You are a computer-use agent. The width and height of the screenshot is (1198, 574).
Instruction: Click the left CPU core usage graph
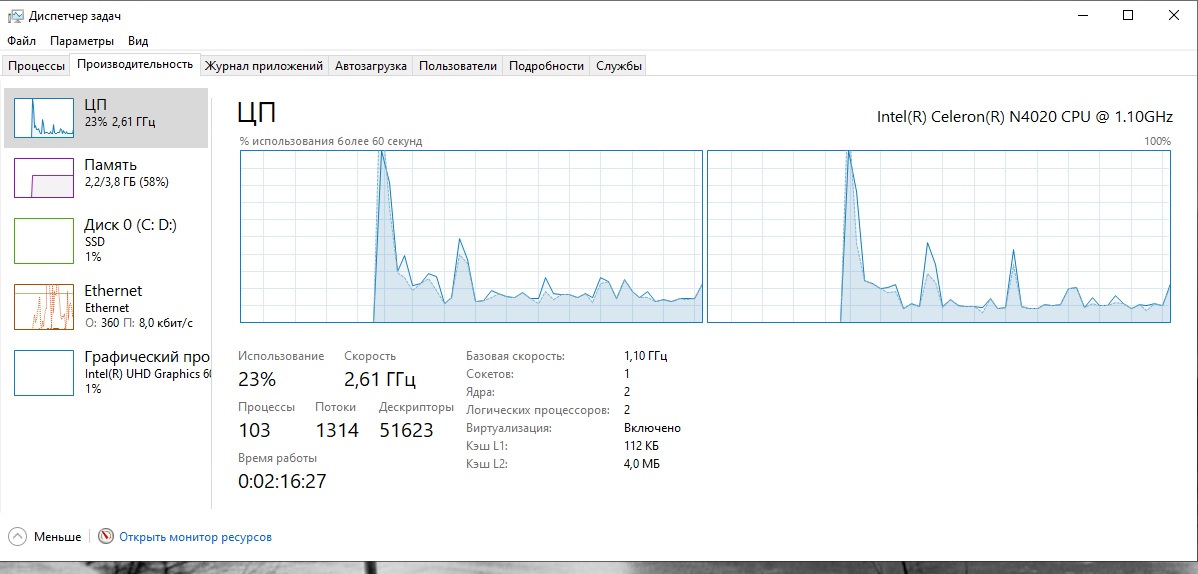click(471, 237)
